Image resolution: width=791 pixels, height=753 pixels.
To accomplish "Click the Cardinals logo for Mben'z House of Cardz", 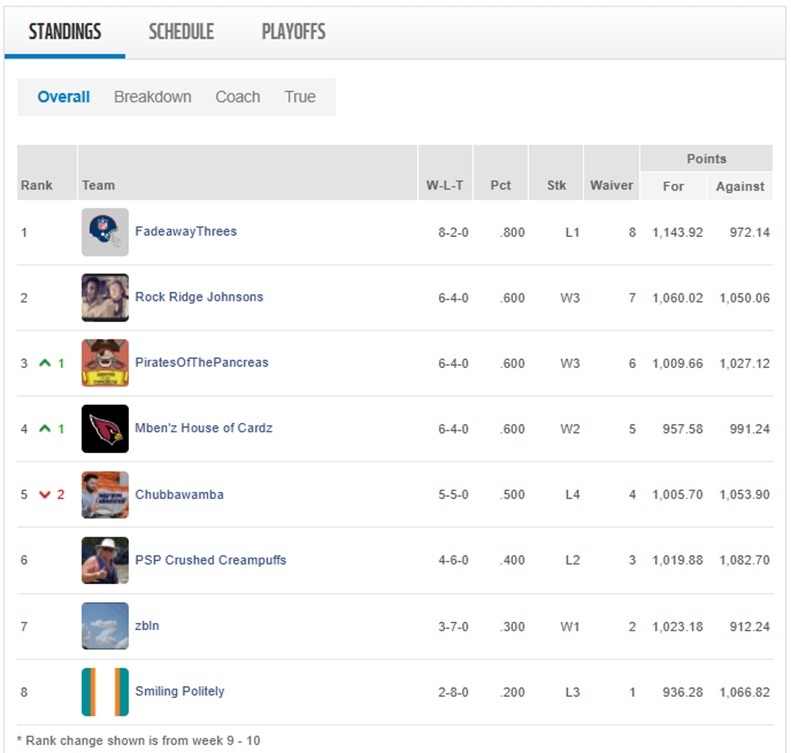I will 105,429.
